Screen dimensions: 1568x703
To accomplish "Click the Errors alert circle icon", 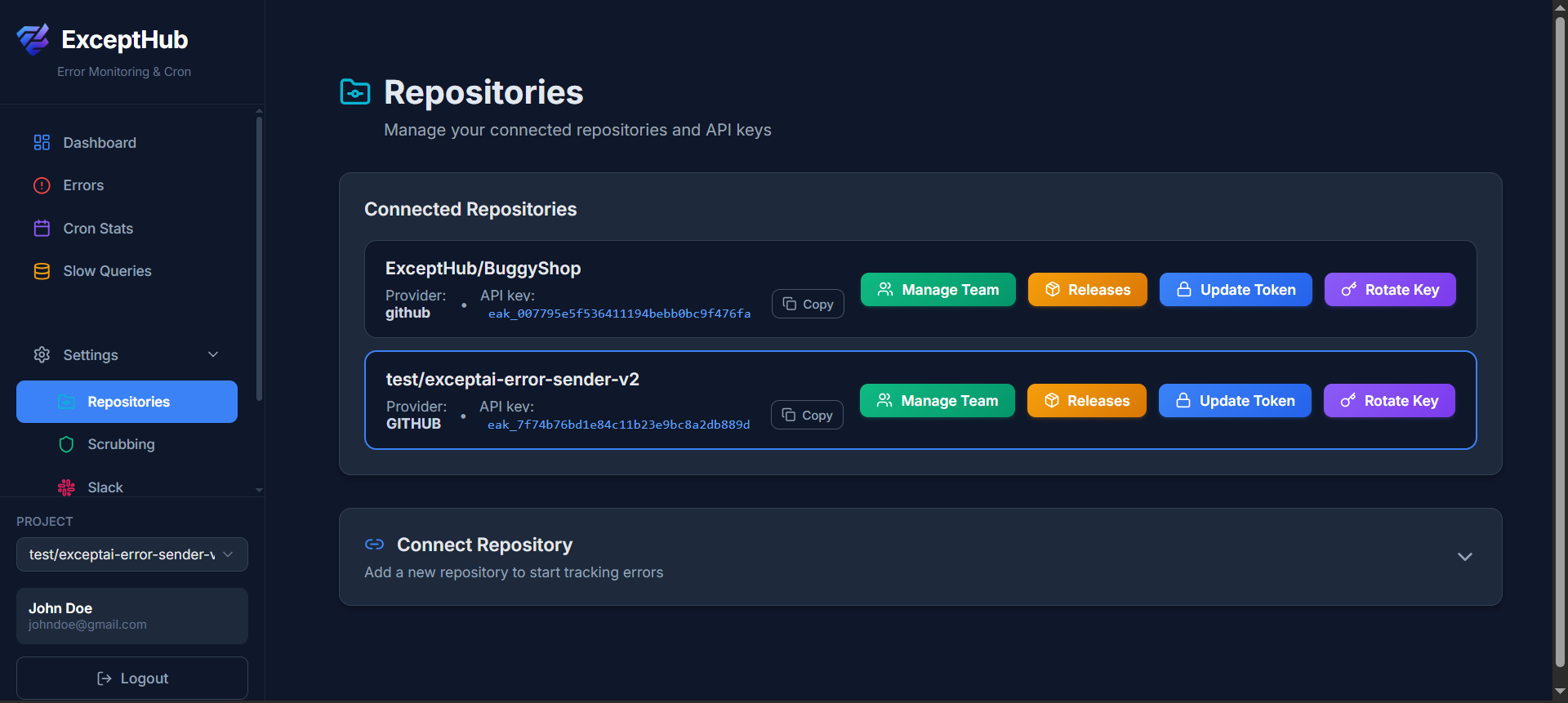I will coord(42,185).
